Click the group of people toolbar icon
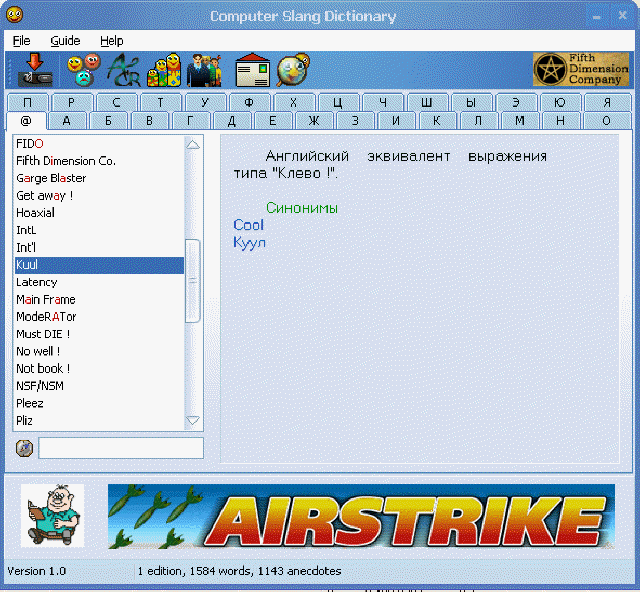 (204, 70)
